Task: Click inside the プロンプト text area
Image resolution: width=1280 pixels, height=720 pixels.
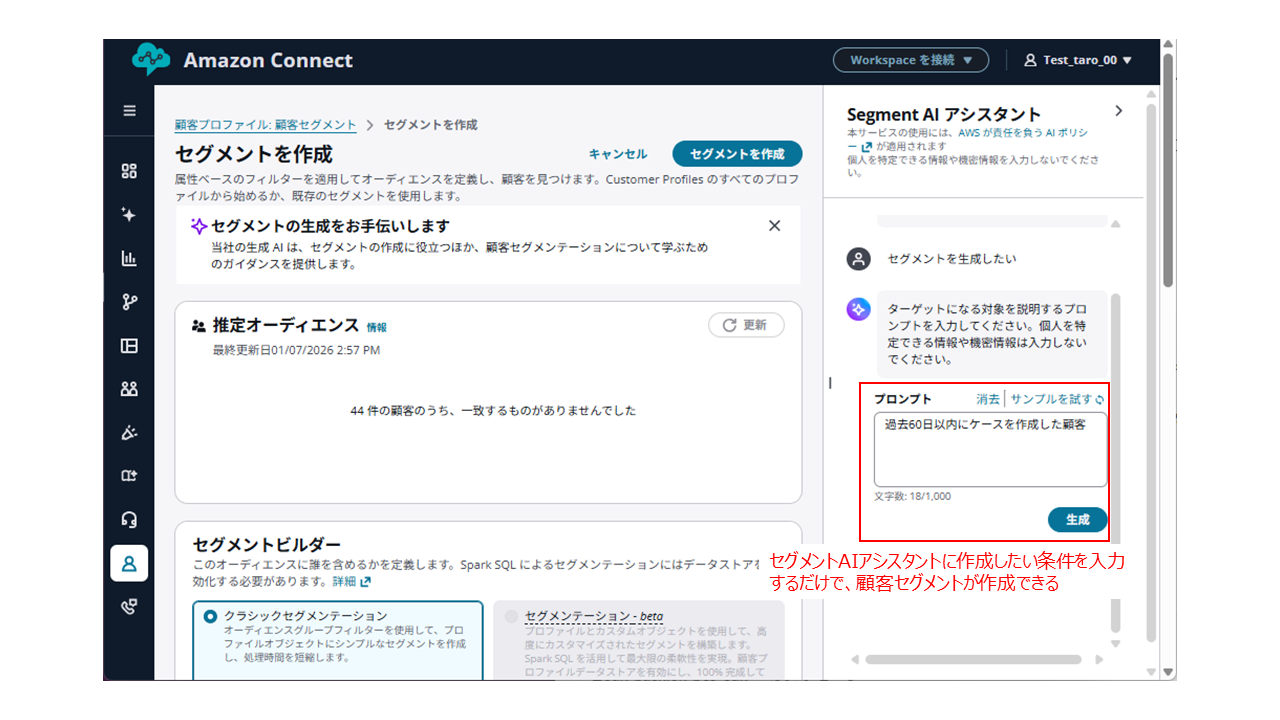Action: click(x=989, y=449)
